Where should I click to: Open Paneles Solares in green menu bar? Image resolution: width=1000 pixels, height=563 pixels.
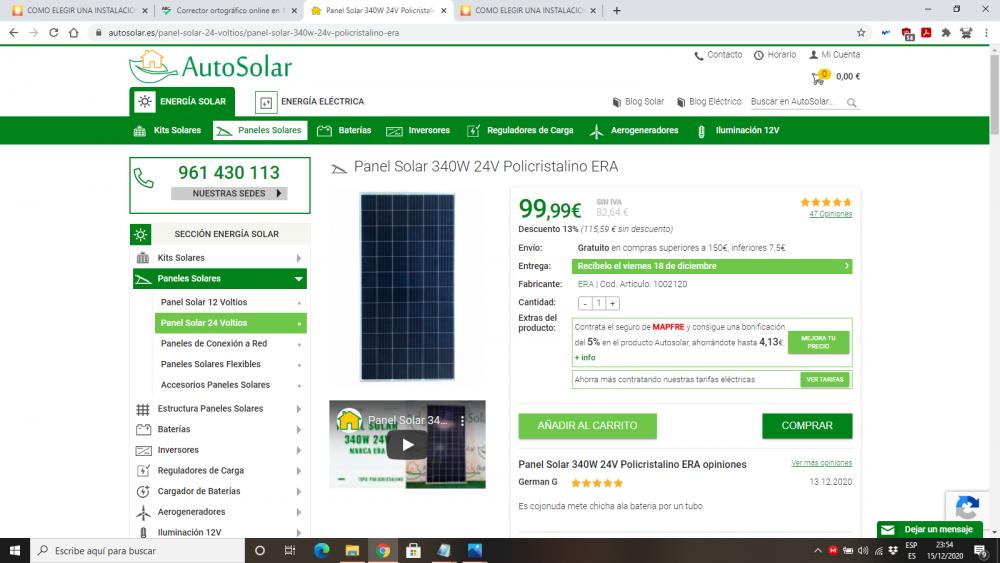pyautogui.click(x=260, y=130)
